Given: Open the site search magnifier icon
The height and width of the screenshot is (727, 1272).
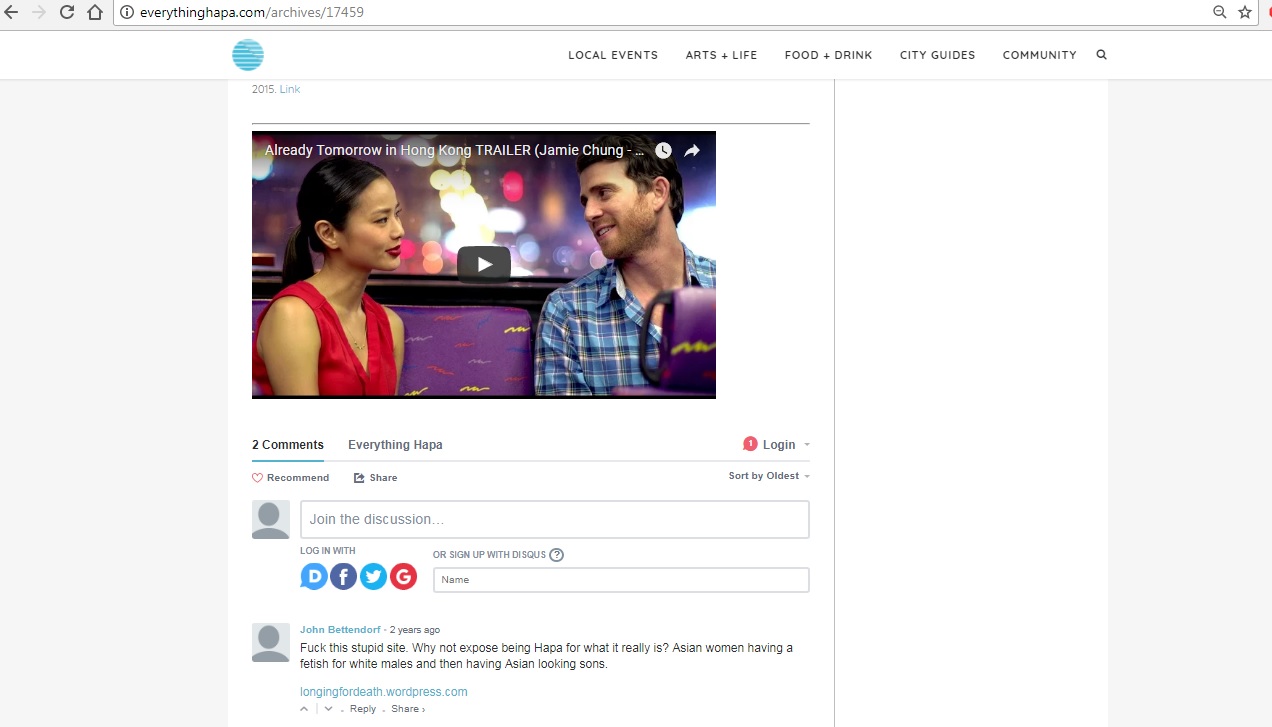Looking at the screenshot, I should click(1101, 55).
